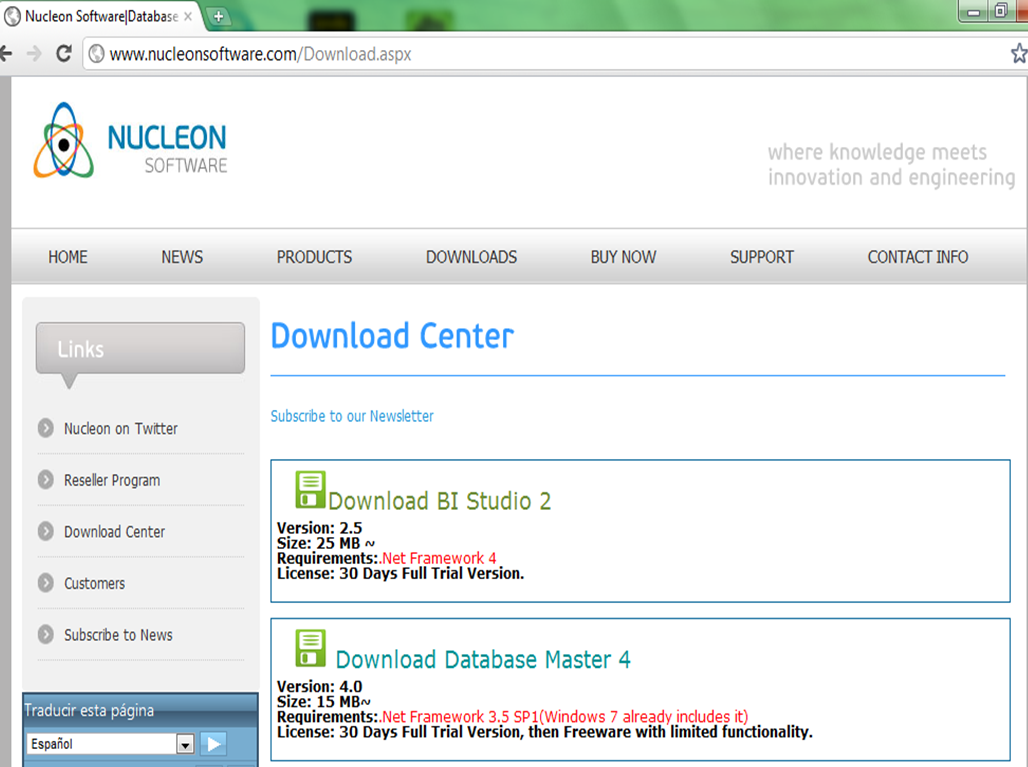Go to DOWNLOADS in the navigation bar

[x=471, y=257]
